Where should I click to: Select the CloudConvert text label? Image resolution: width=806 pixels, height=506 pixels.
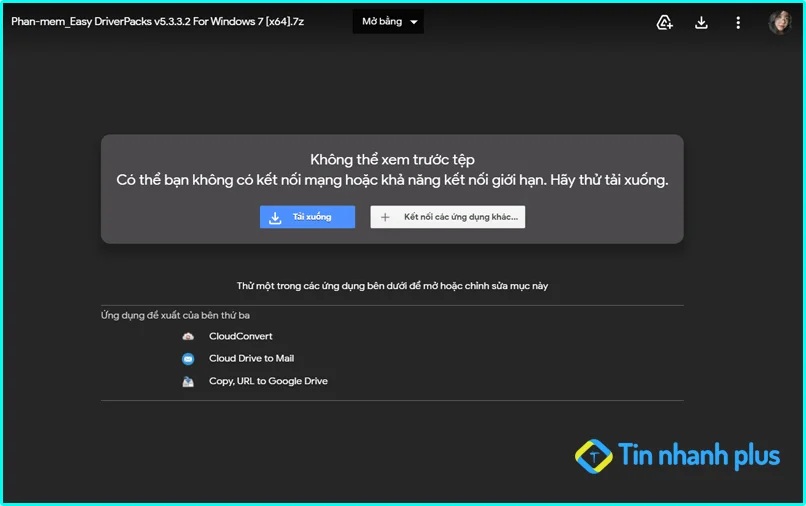tap(240, 337)
